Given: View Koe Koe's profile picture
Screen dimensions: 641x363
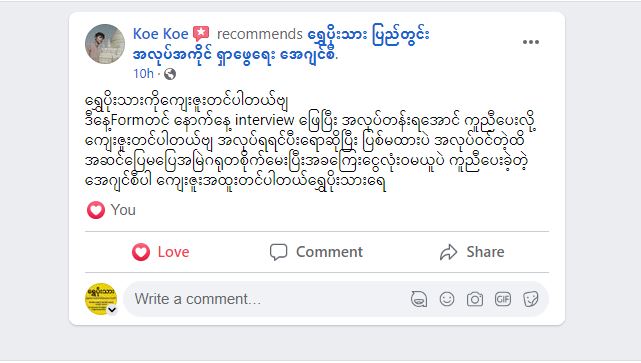Looking at the screenshot, I should pyautogui.click(x=105, y=44).
